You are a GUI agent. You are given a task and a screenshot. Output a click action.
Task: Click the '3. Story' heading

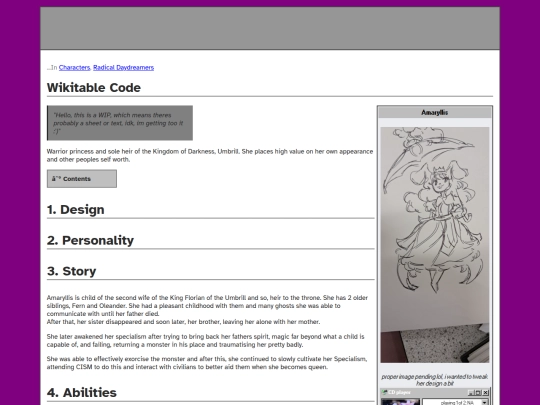coord(72,271)
